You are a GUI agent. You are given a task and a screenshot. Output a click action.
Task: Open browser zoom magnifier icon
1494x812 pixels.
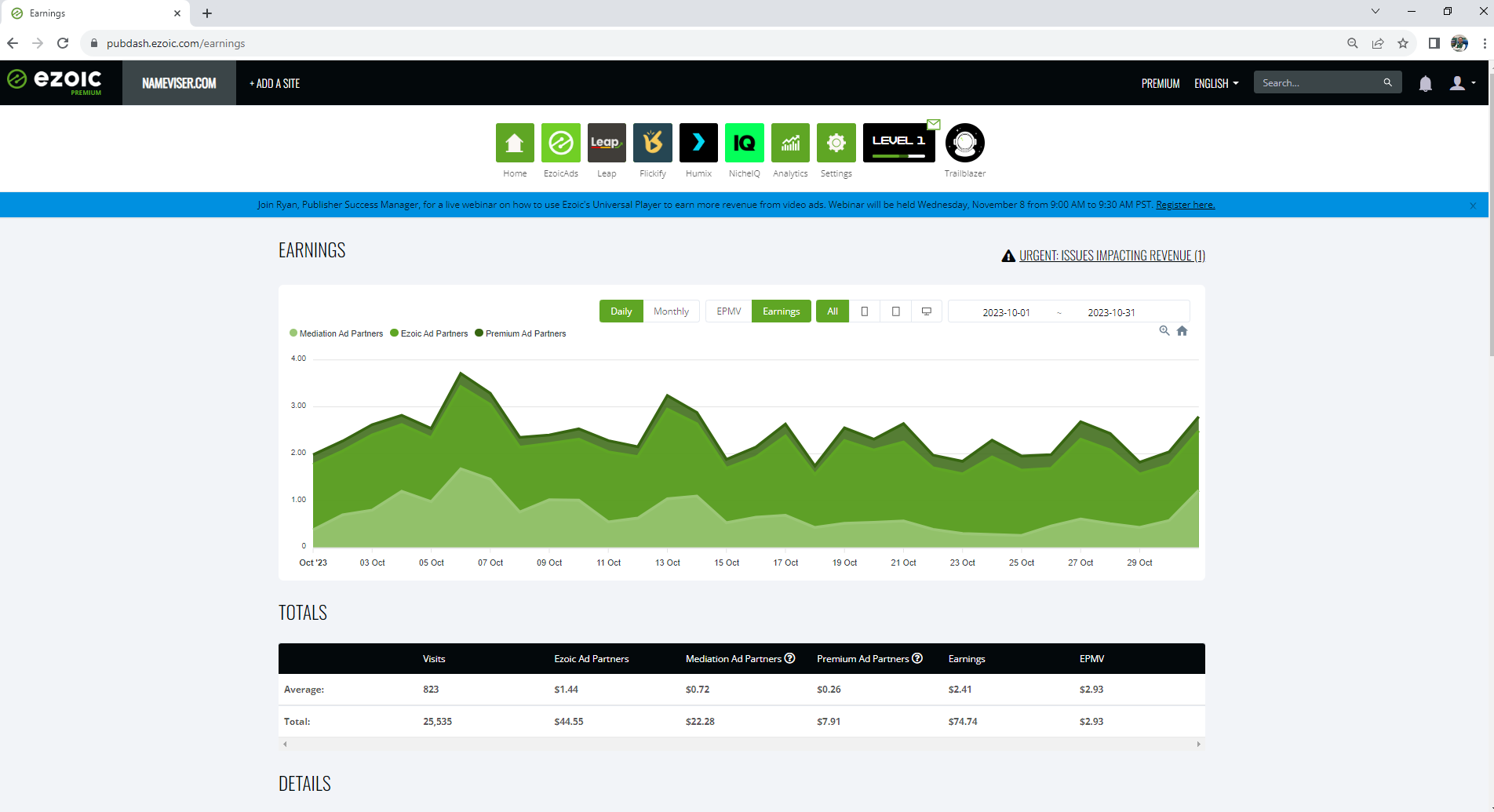1353,43
